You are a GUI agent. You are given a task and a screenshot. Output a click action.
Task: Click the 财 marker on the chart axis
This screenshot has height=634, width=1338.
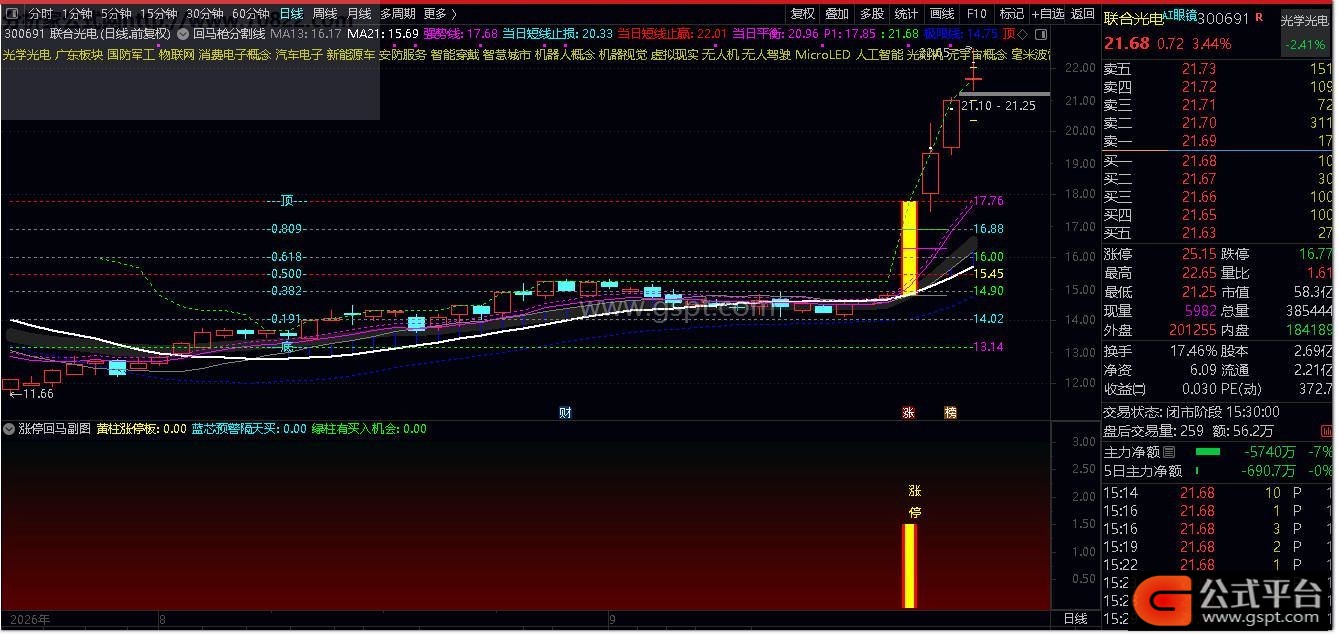[565, 412]
